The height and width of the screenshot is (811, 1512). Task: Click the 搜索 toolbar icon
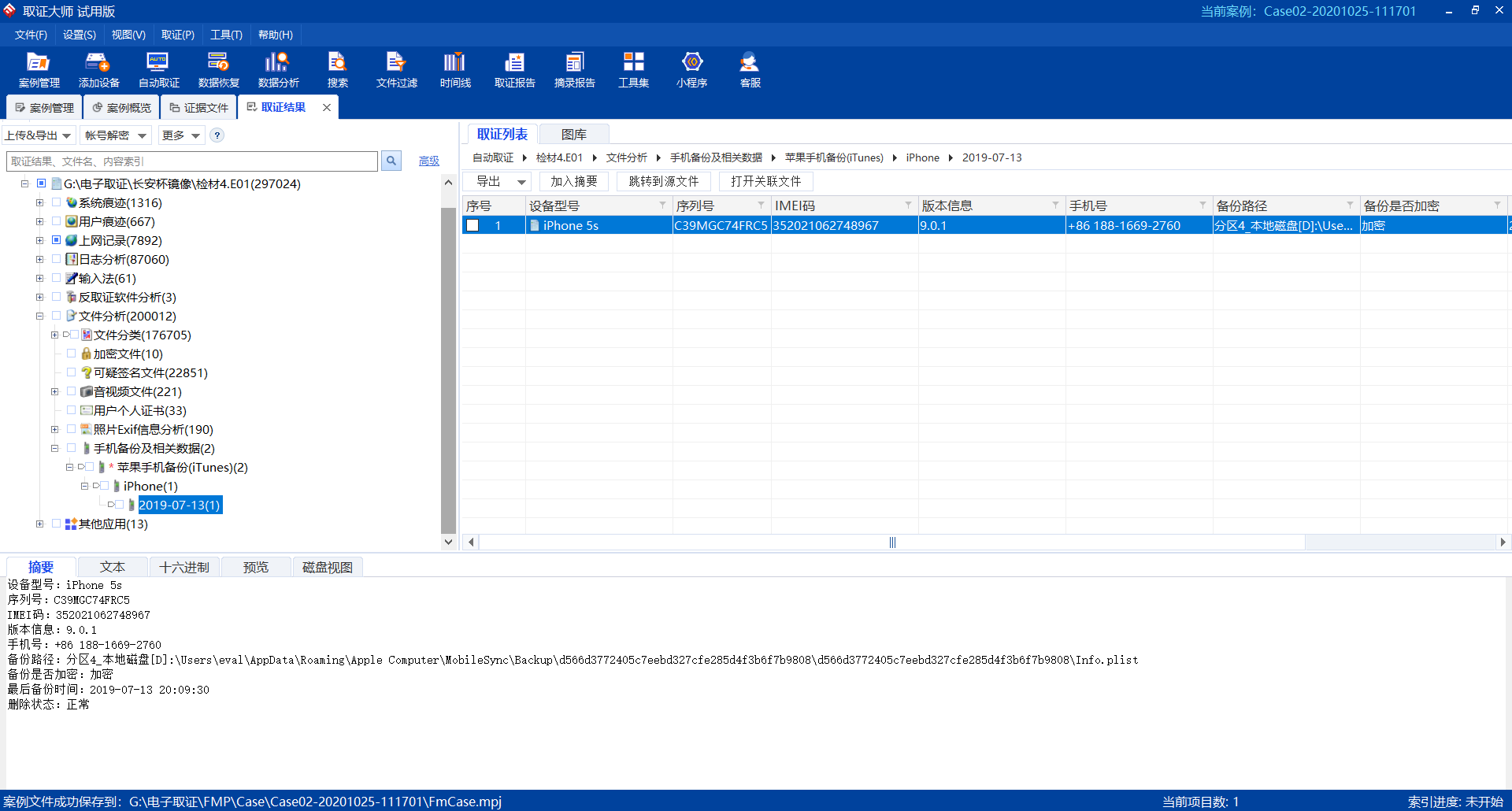(x=338, y=69)
